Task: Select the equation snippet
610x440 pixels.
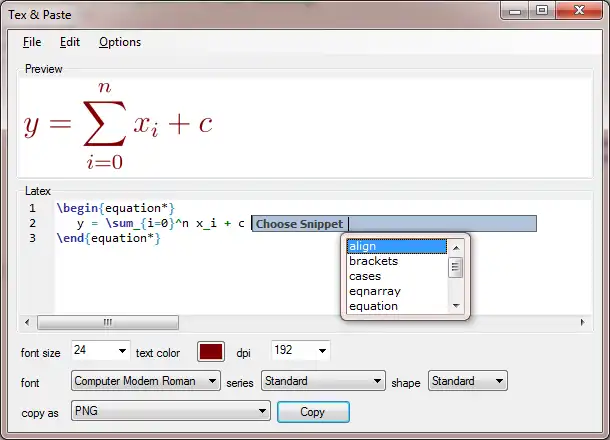Action: coord(396,307)
